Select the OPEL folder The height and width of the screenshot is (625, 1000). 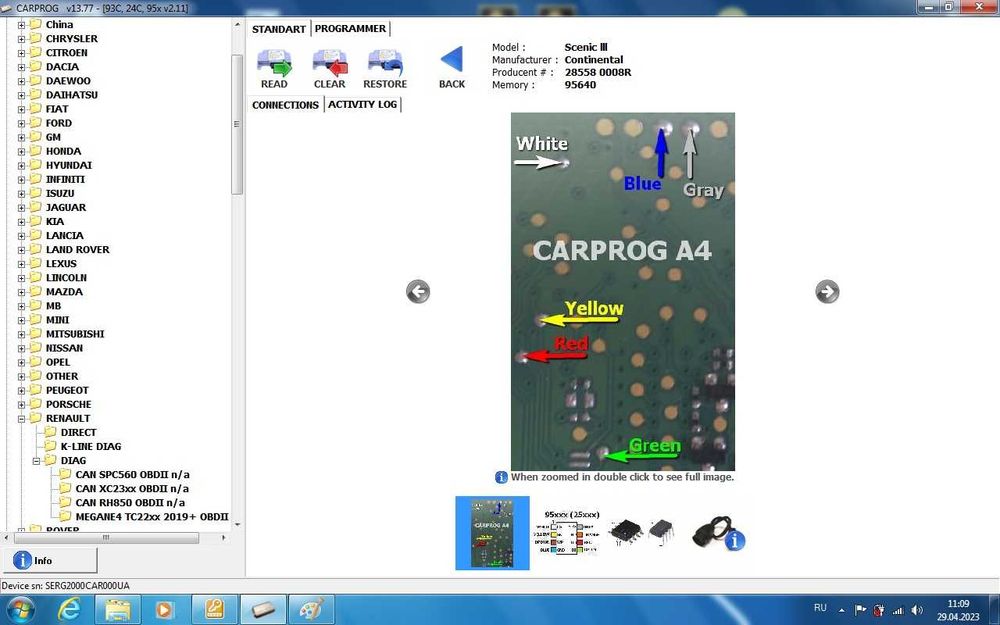(x=57, y=362)
